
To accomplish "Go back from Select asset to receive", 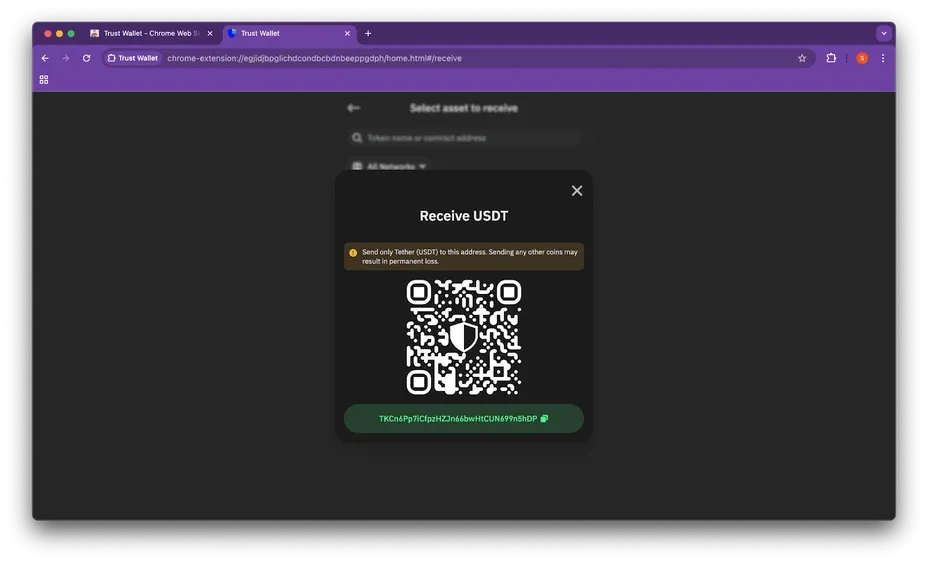I will coord(353,108).
